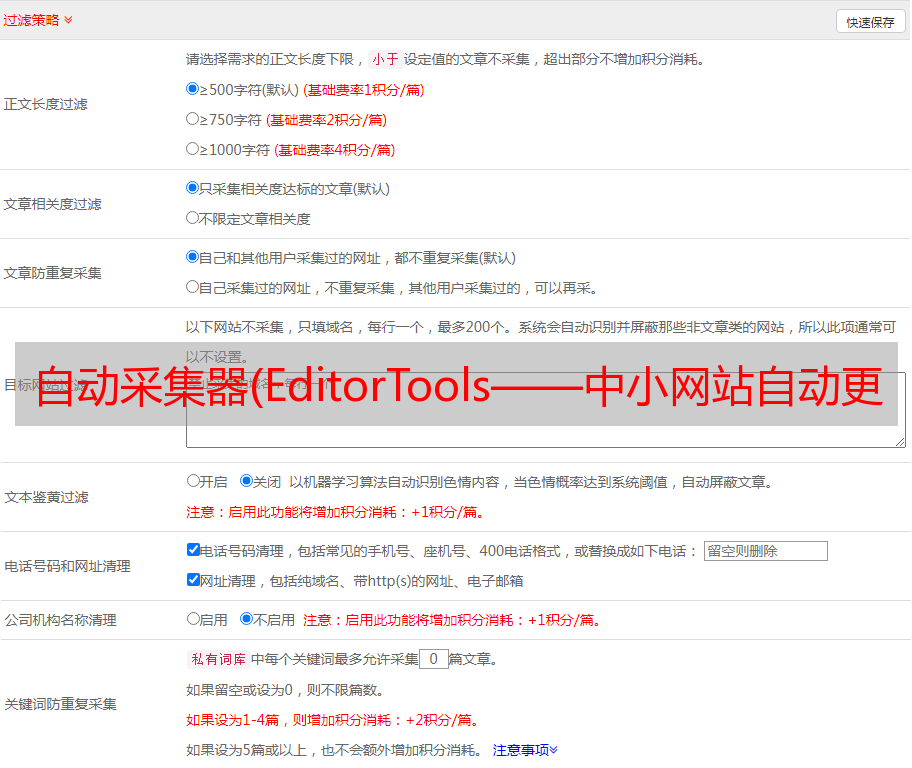Select 关闭 for 文本鉴黄过滤
This screenshot has height=768, width=912.
247,481
